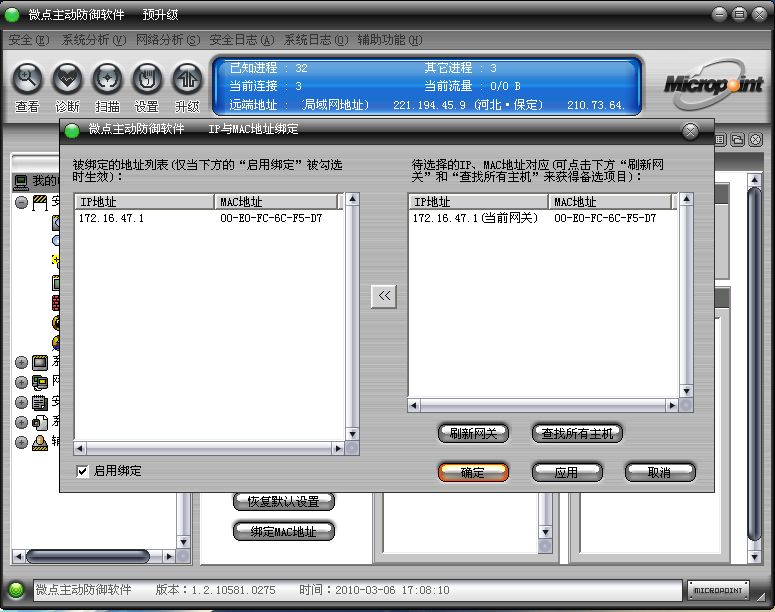
Task: Click the MICROPOINT badge in the status bar
Action: [x=718, y=590]
